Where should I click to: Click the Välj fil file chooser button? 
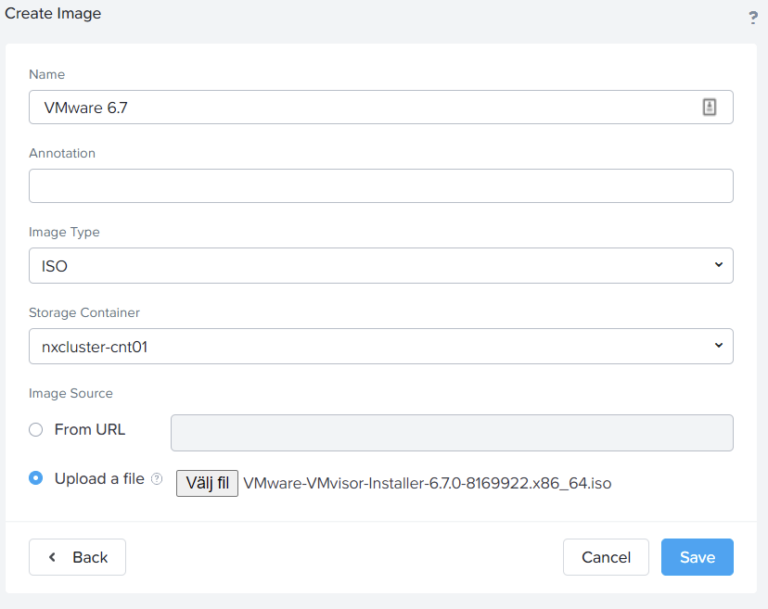[x=207, y=483]
